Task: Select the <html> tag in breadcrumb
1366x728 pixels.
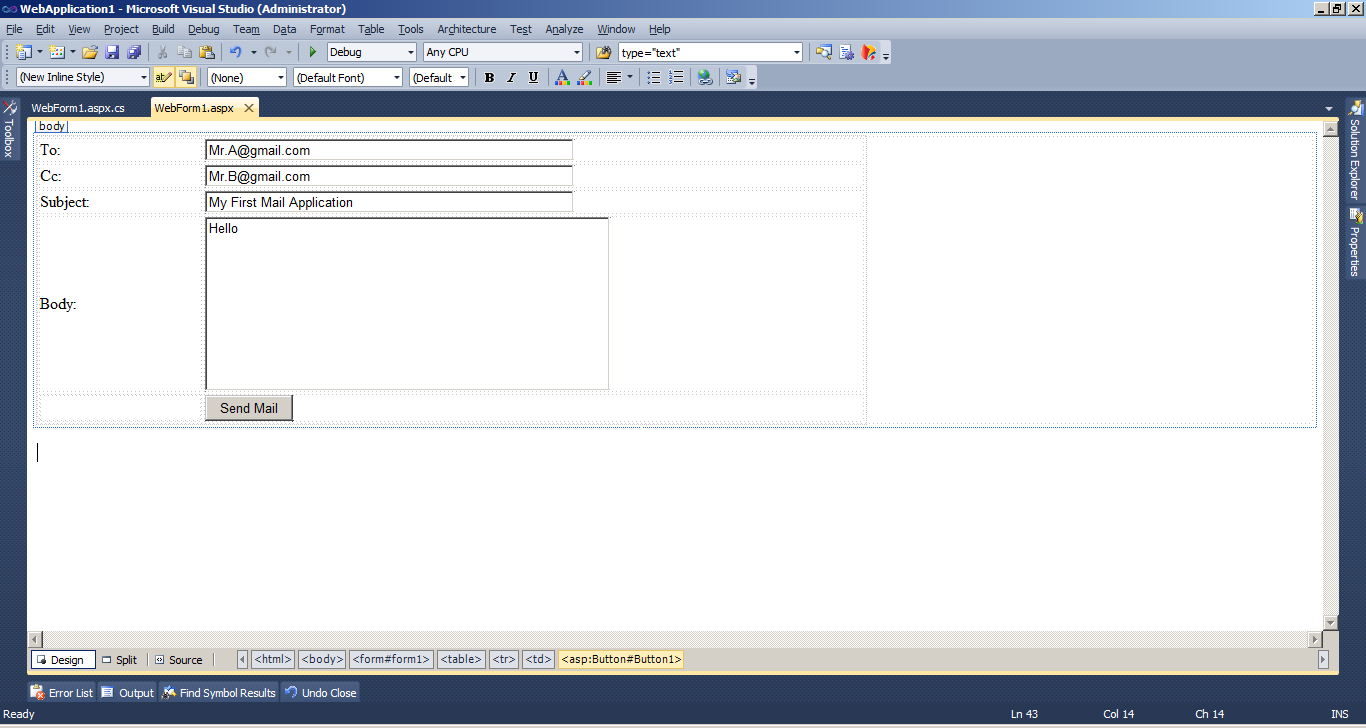Action: pos(273,660)
